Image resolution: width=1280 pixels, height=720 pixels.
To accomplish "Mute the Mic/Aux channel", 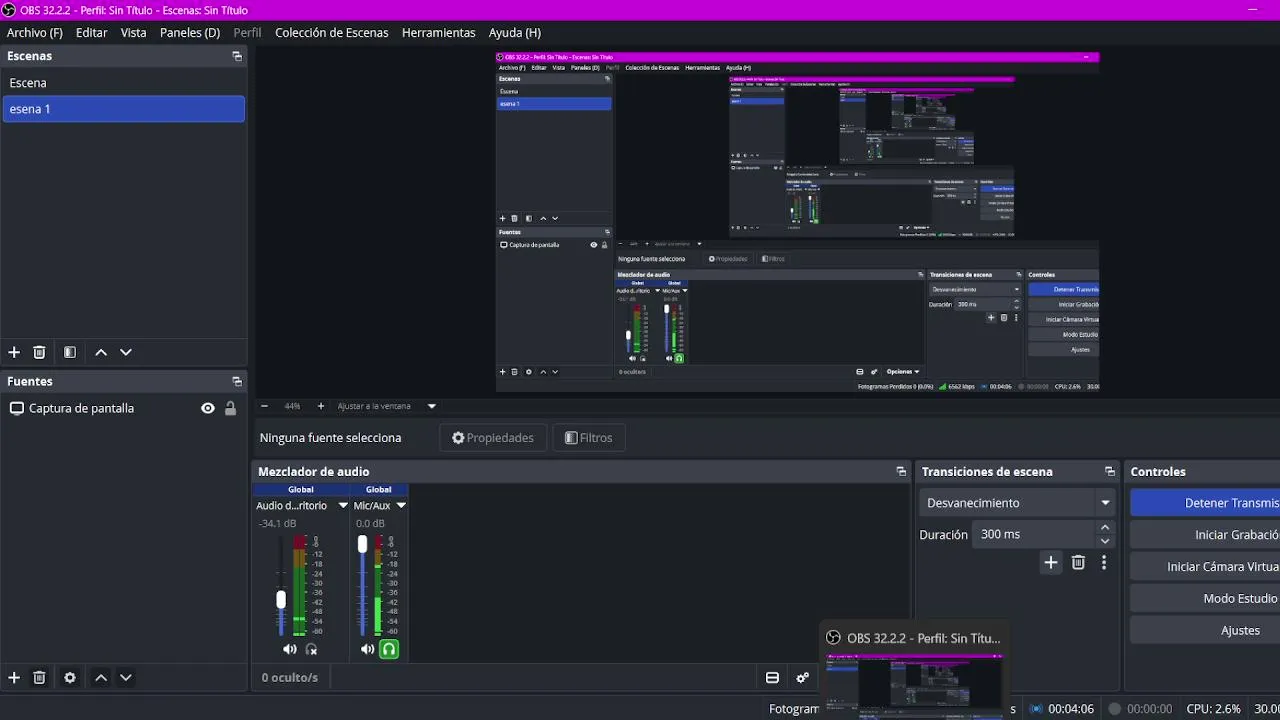I will [367, 649].
